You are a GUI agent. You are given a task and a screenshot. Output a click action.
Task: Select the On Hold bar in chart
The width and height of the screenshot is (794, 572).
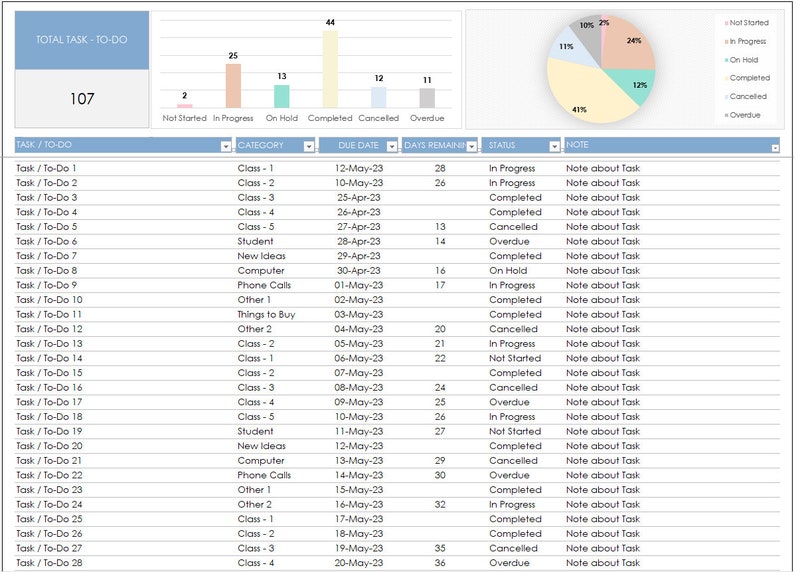(x=282, y=96)
